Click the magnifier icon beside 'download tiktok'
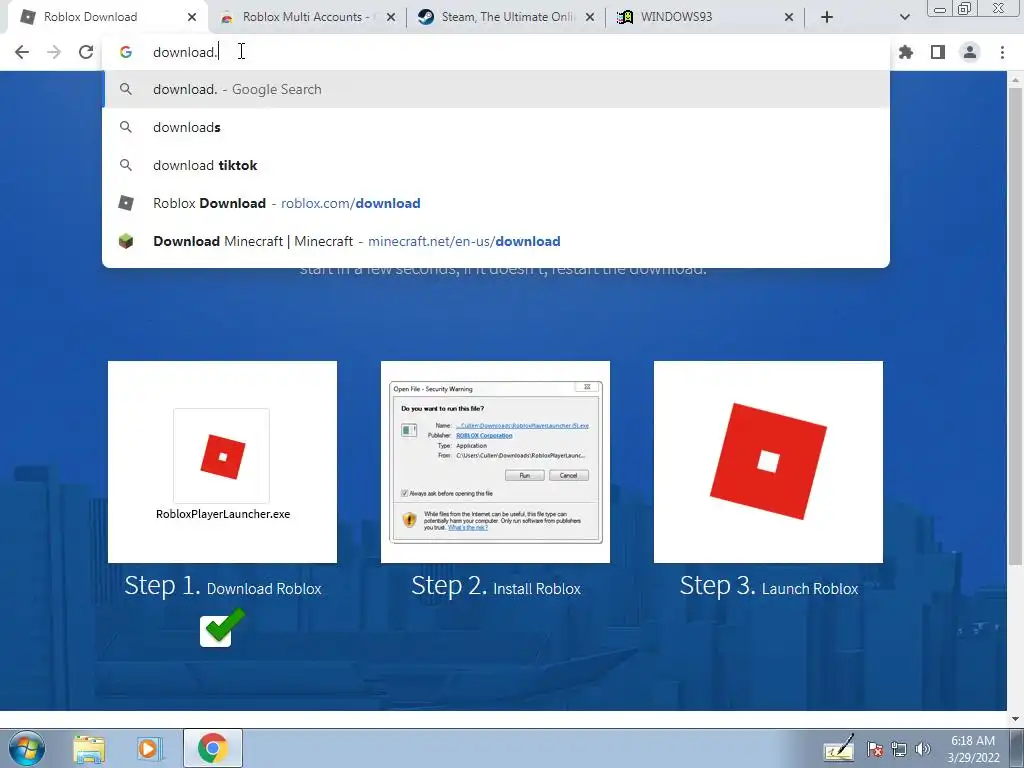This screenshot has width=1024, height=768. pos(126,165)
